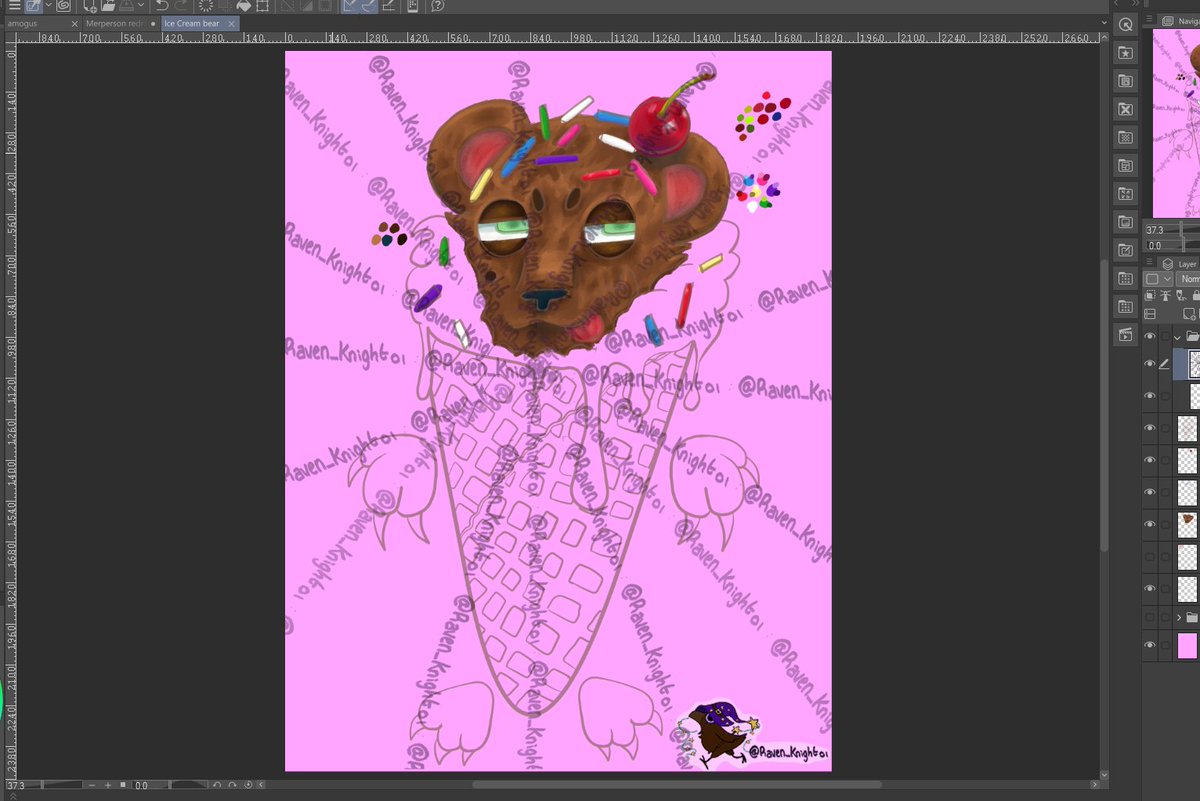The height and width of the screenshot is (801, 1200).
Task: Redo the undone action
Action: pyautogui.click(x=181, y=6)
